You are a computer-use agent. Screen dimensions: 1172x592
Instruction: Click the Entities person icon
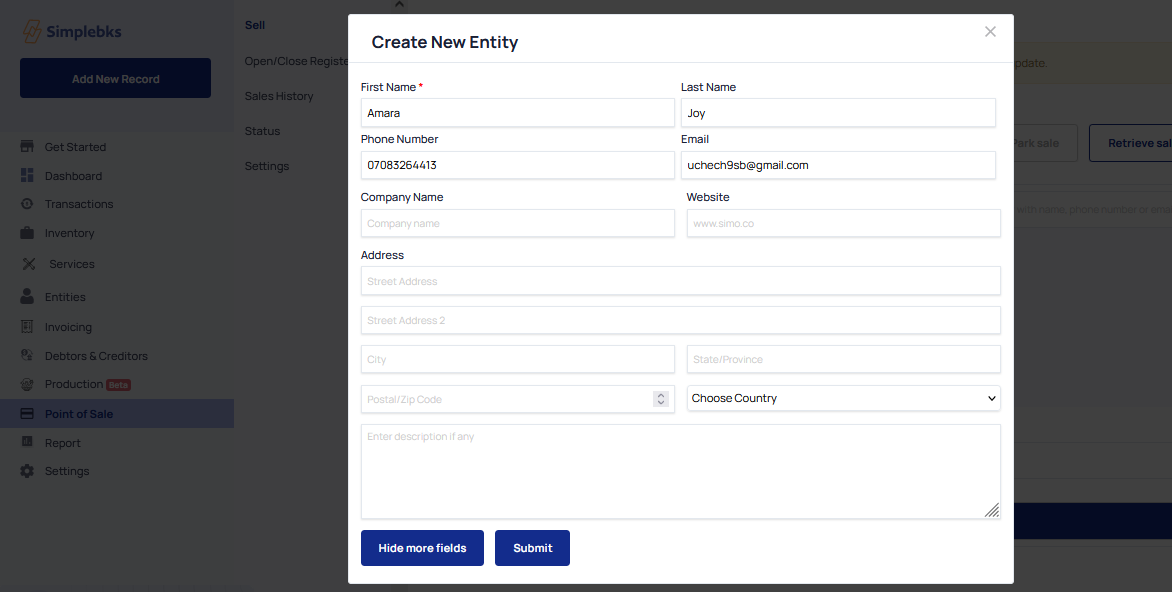27,297
